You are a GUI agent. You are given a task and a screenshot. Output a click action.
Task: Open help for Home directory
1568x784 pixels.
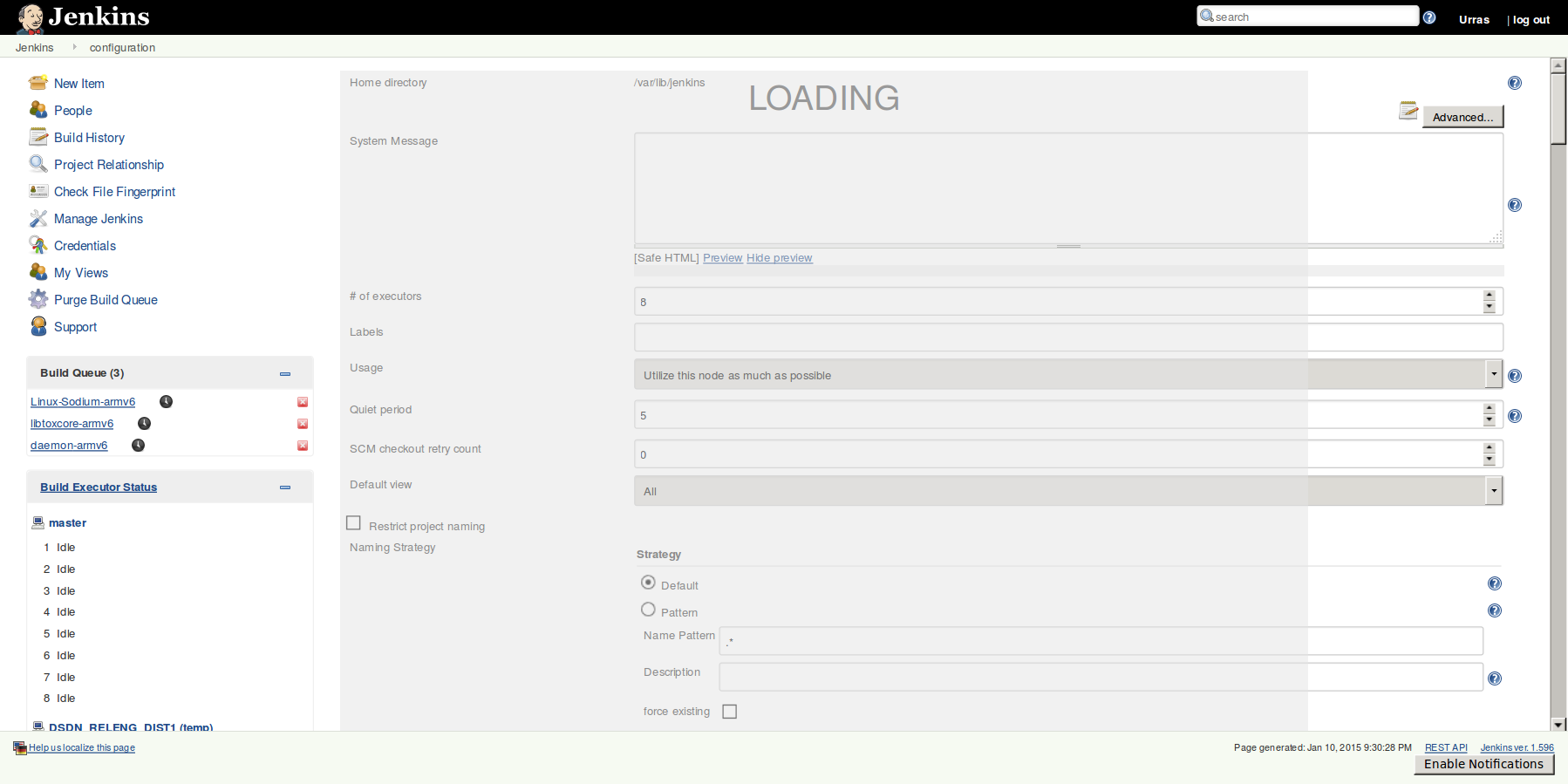point(1515,83)
